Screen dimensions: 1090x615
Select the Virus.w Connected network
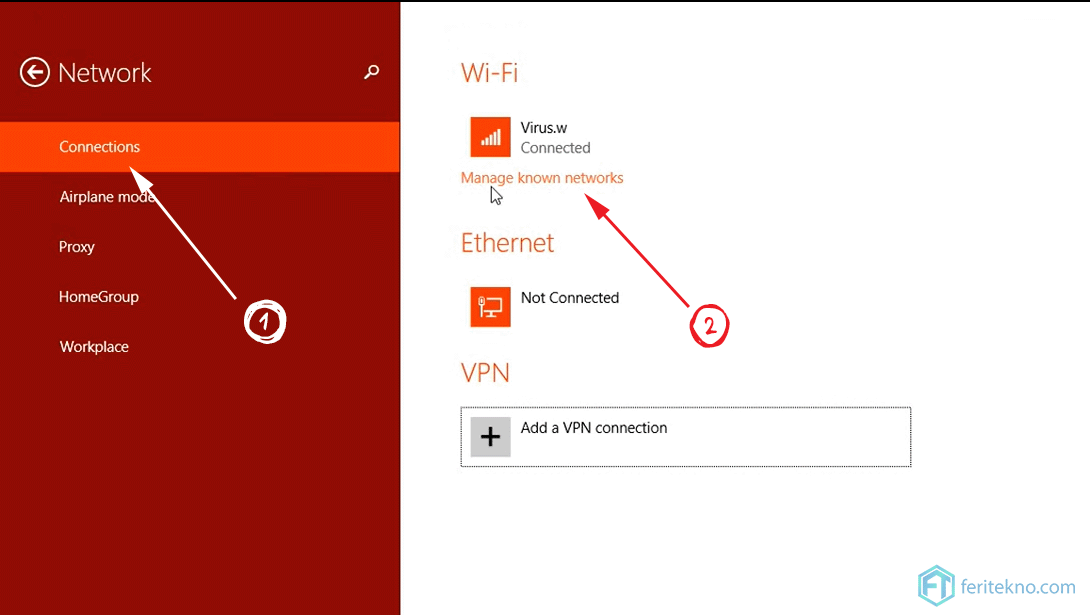point(530,137)
